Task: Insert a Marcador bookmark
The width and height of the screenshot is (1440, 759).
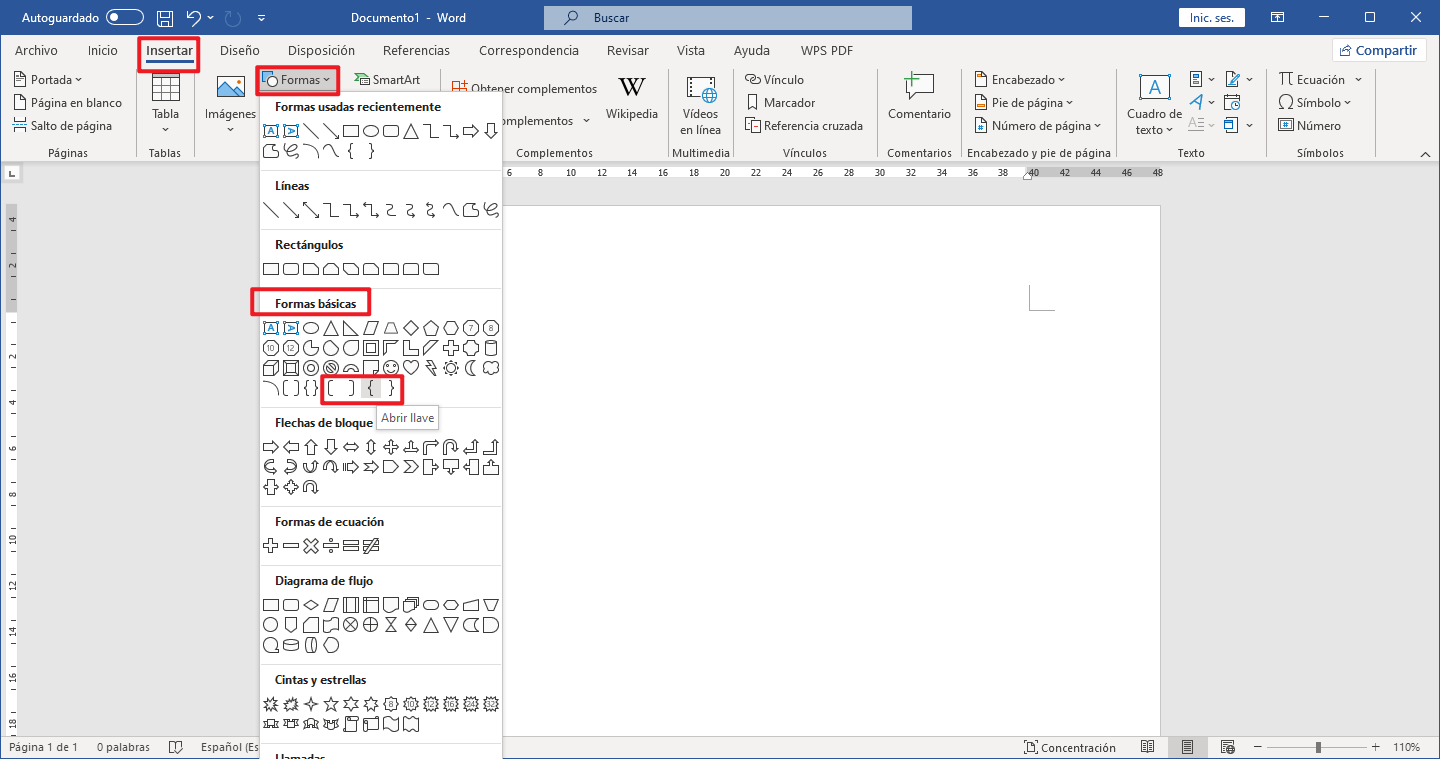Action: pos(781,102)
